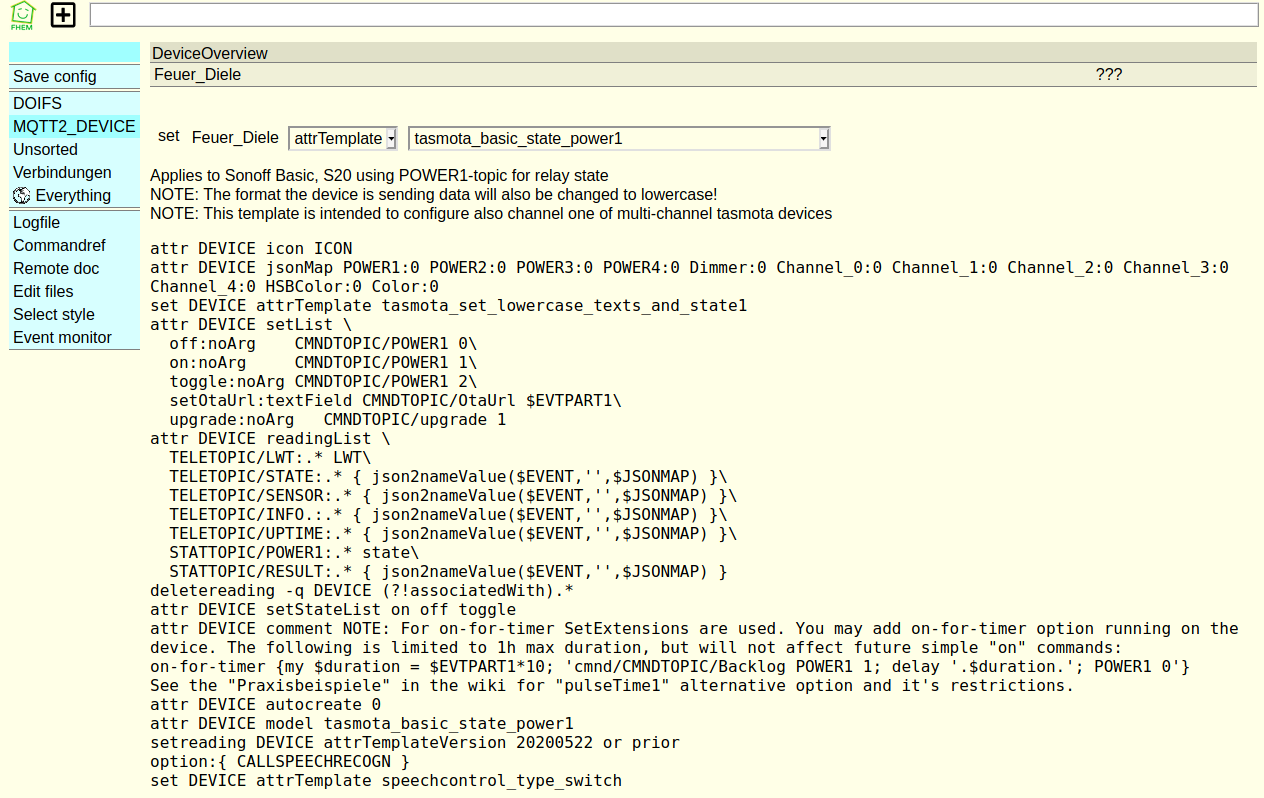Click the plus icon beside the command field

(63, 15)
